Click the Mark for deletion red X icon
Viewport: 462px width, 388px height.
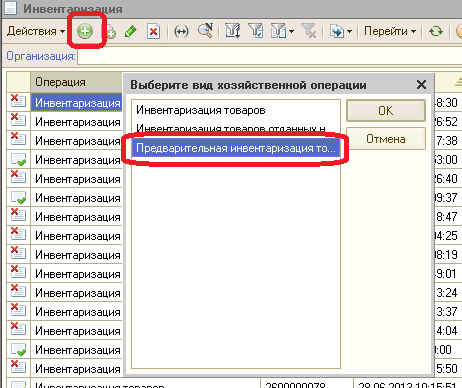(x=153, y=32)
